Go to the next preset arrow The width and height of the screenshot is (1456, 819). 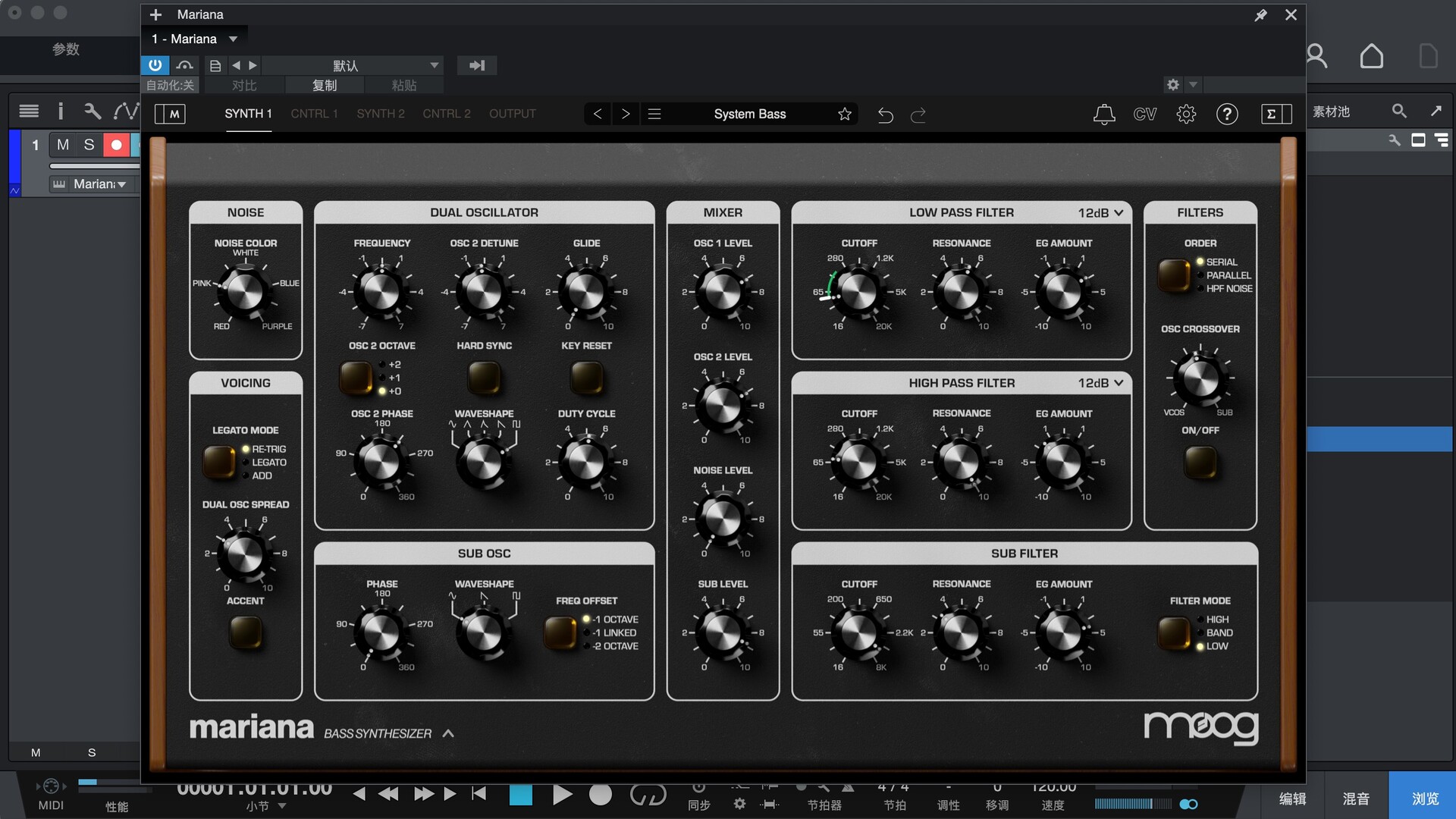coord(626,115)
